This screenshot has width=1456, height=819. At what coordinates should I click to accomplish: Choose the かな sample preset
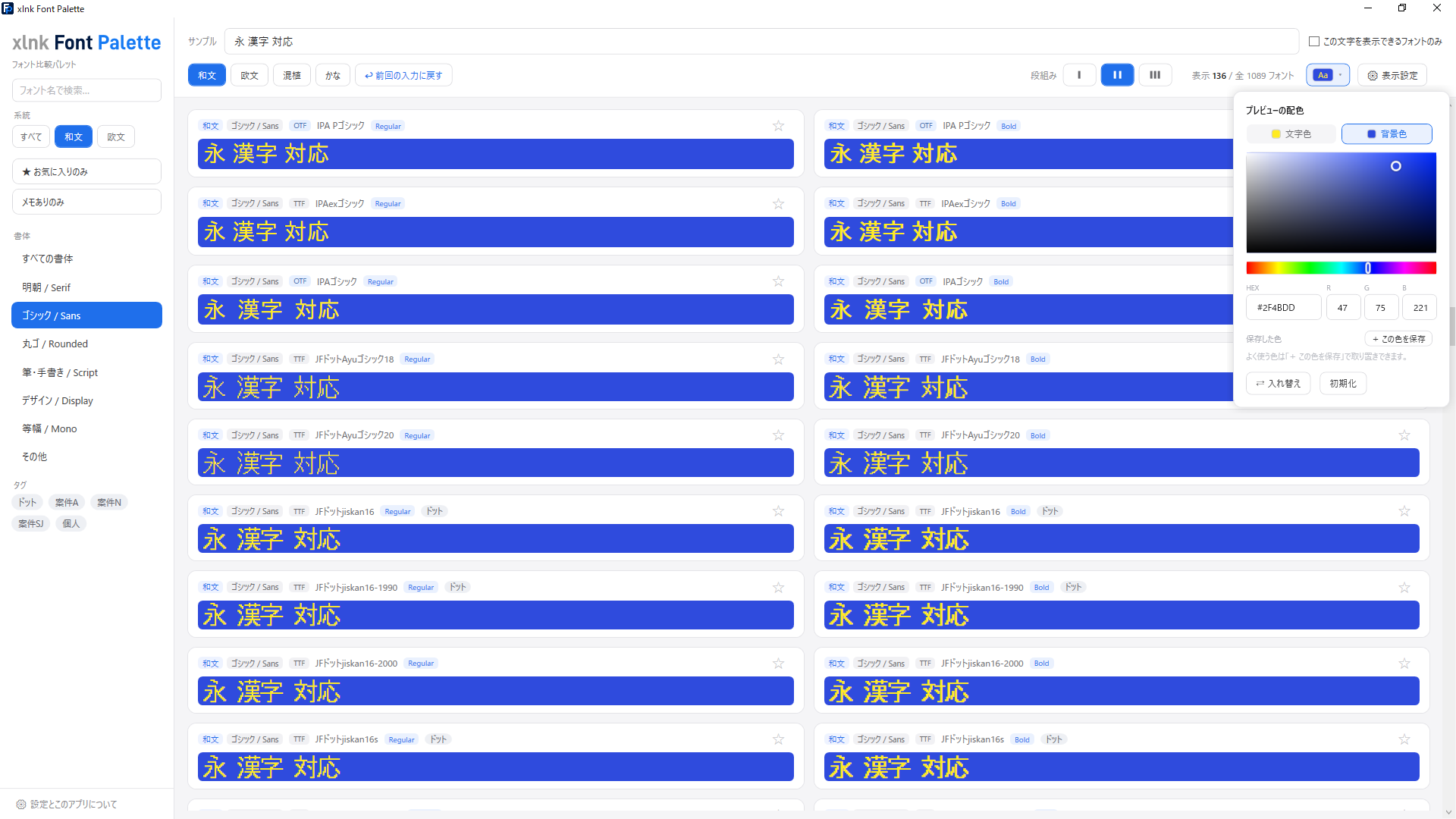pyautogui.click(x=333, y=75)
